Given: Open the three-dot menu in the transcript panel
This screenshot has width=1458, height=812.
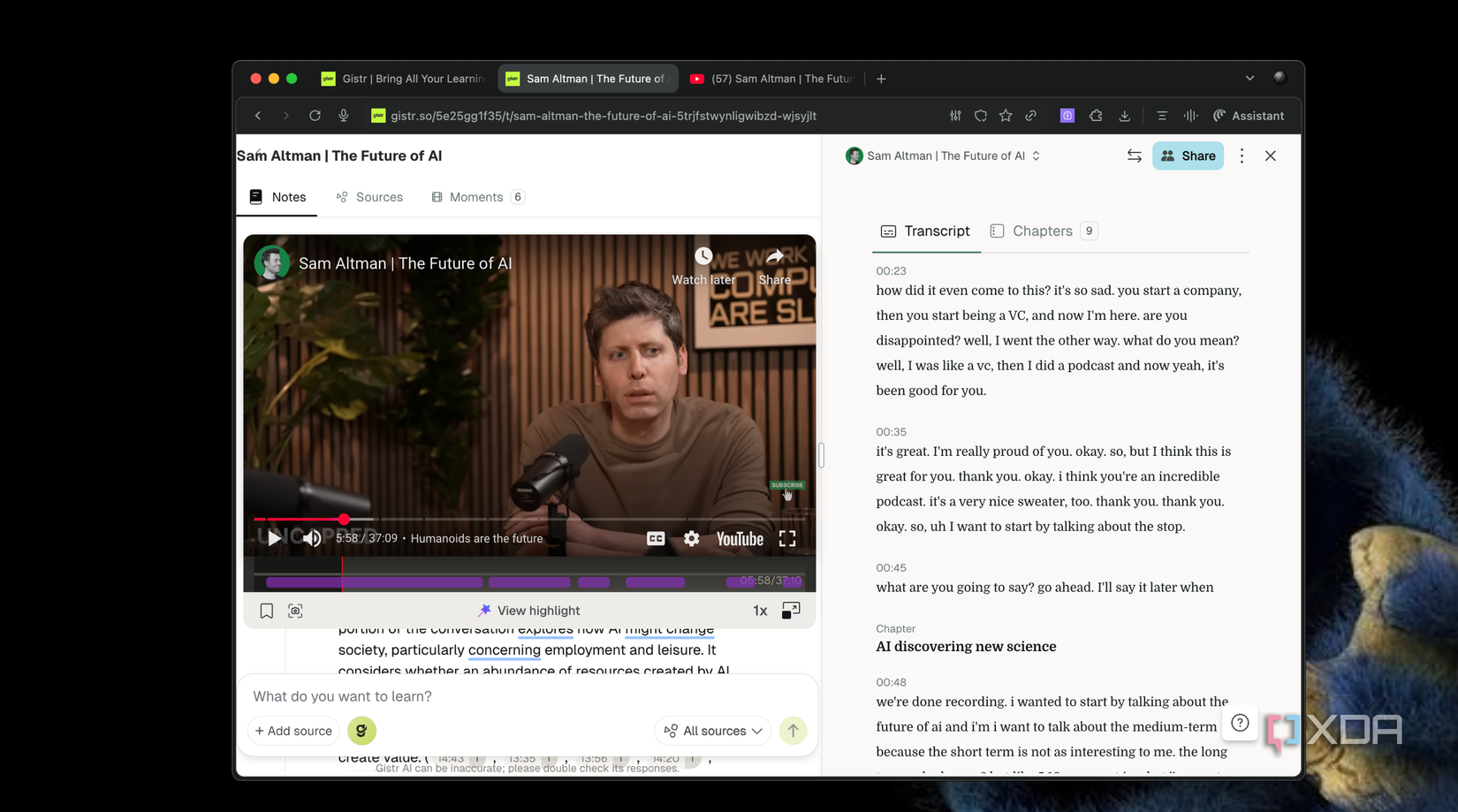Looking at the screenshot, I should (x=1242, y=156).
